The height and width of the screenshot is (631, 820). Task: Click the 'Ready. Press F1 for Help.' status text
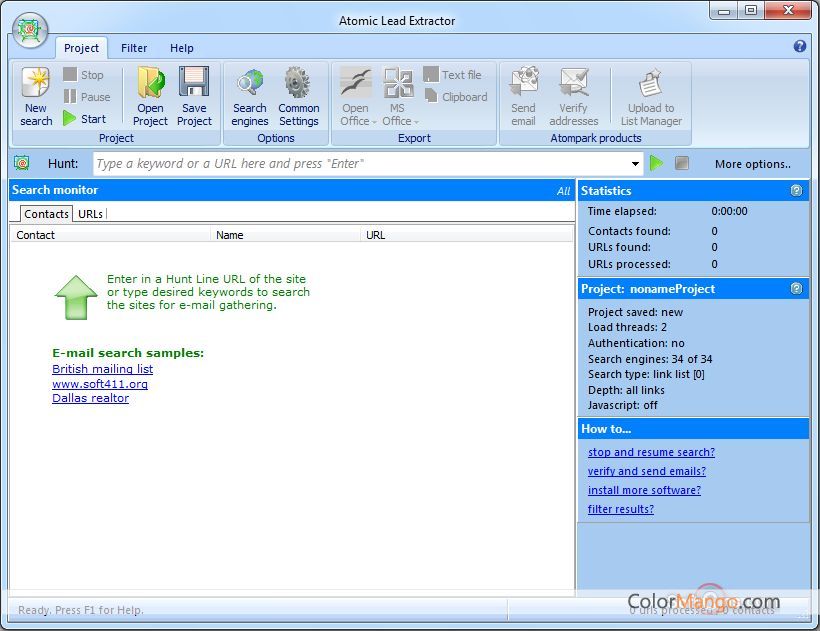tap(81, 610)
